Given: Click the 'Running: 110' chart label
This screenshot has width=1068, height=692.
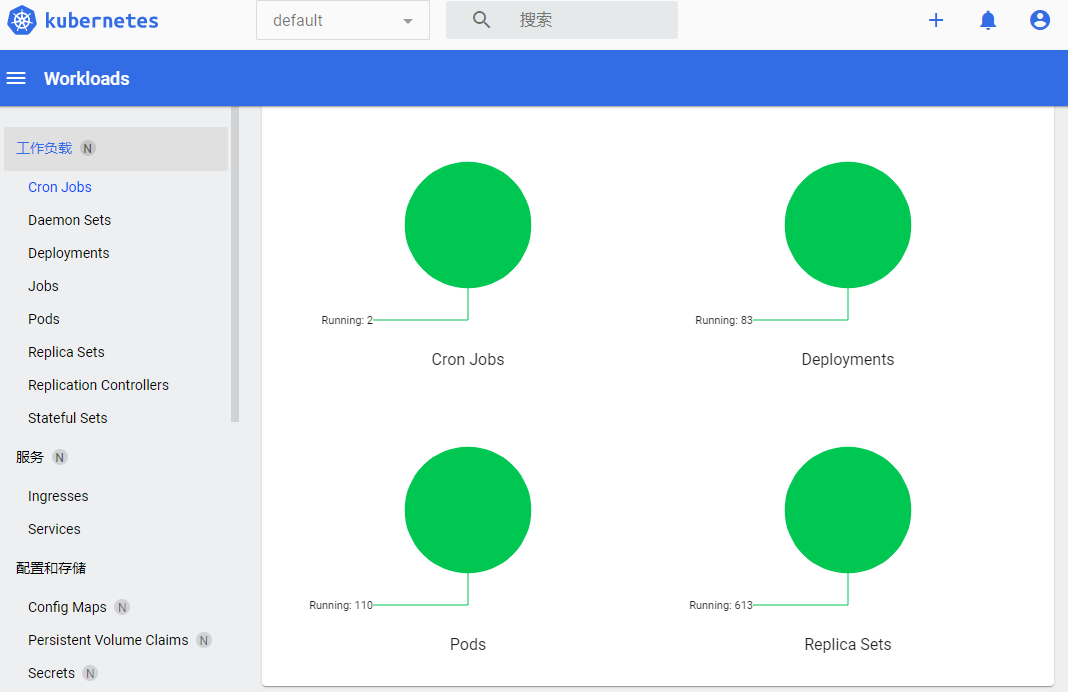Looking at the screenshot, I should tap(341, 605).
